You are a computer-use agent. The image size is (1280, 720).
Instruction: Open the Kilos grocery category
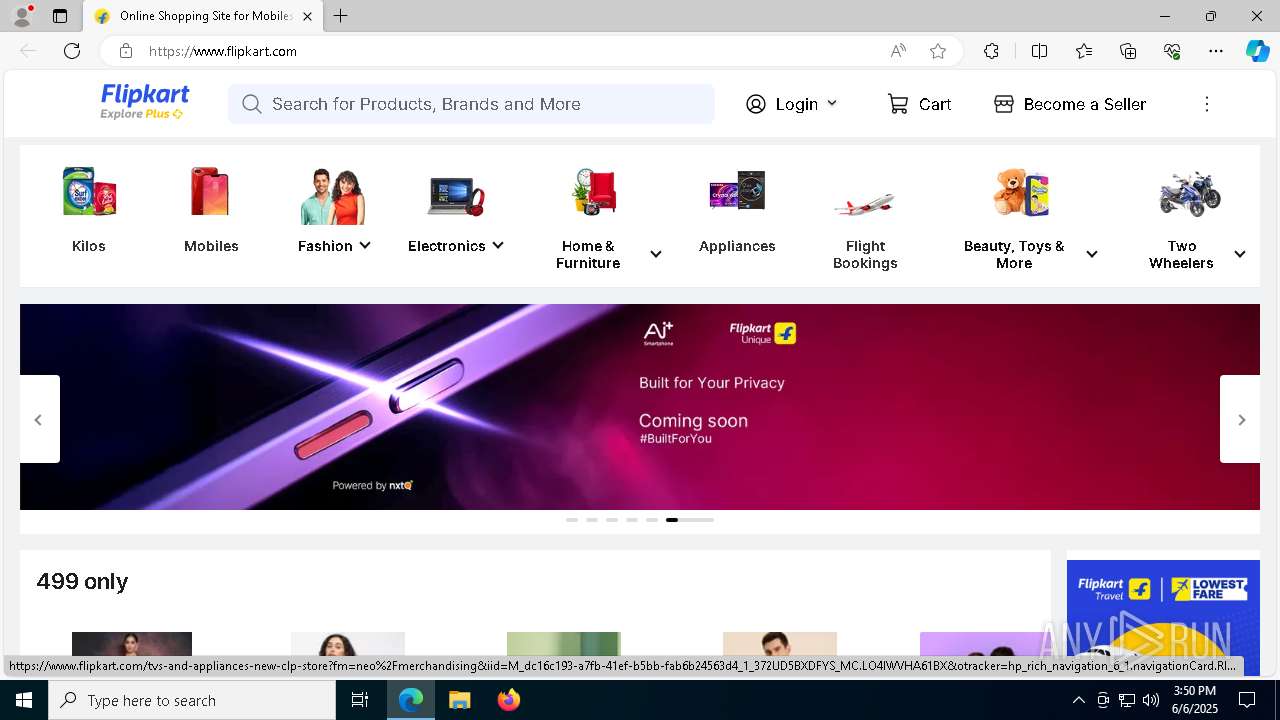[89, 210]
